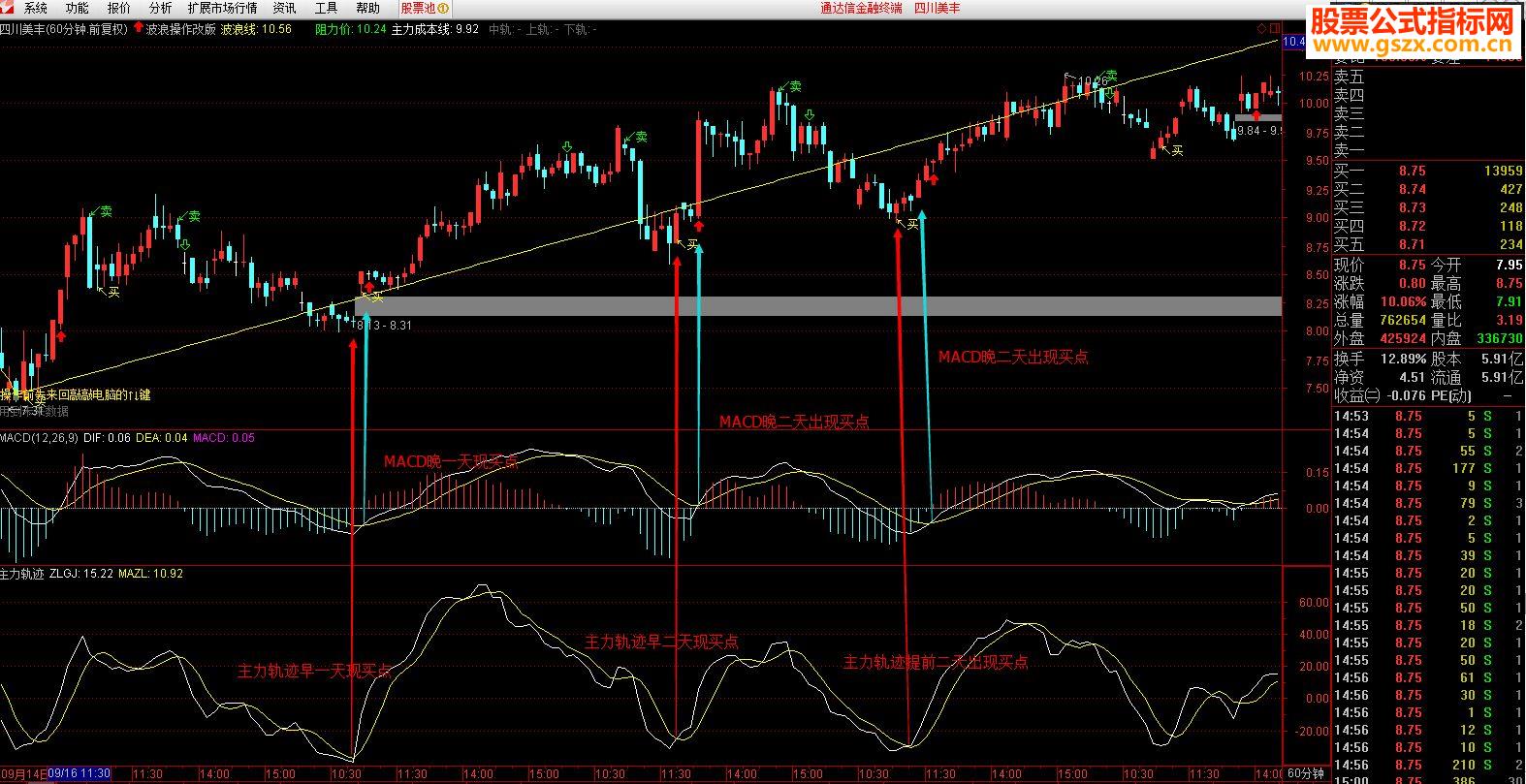Click the MACD(12,26,9) indicator label
This screenshot has height=784, width=1526.
(39, 438)
